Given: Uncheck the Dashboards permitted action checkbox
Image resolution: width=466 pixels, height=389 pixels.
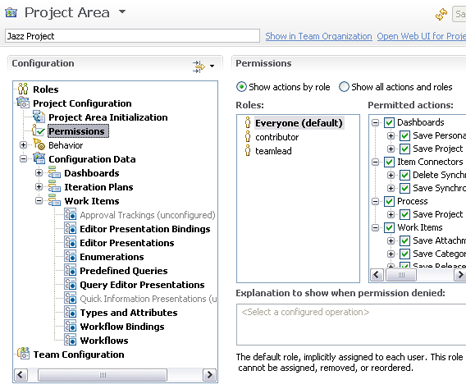Looking at the screenshot, I should (389, 122).
